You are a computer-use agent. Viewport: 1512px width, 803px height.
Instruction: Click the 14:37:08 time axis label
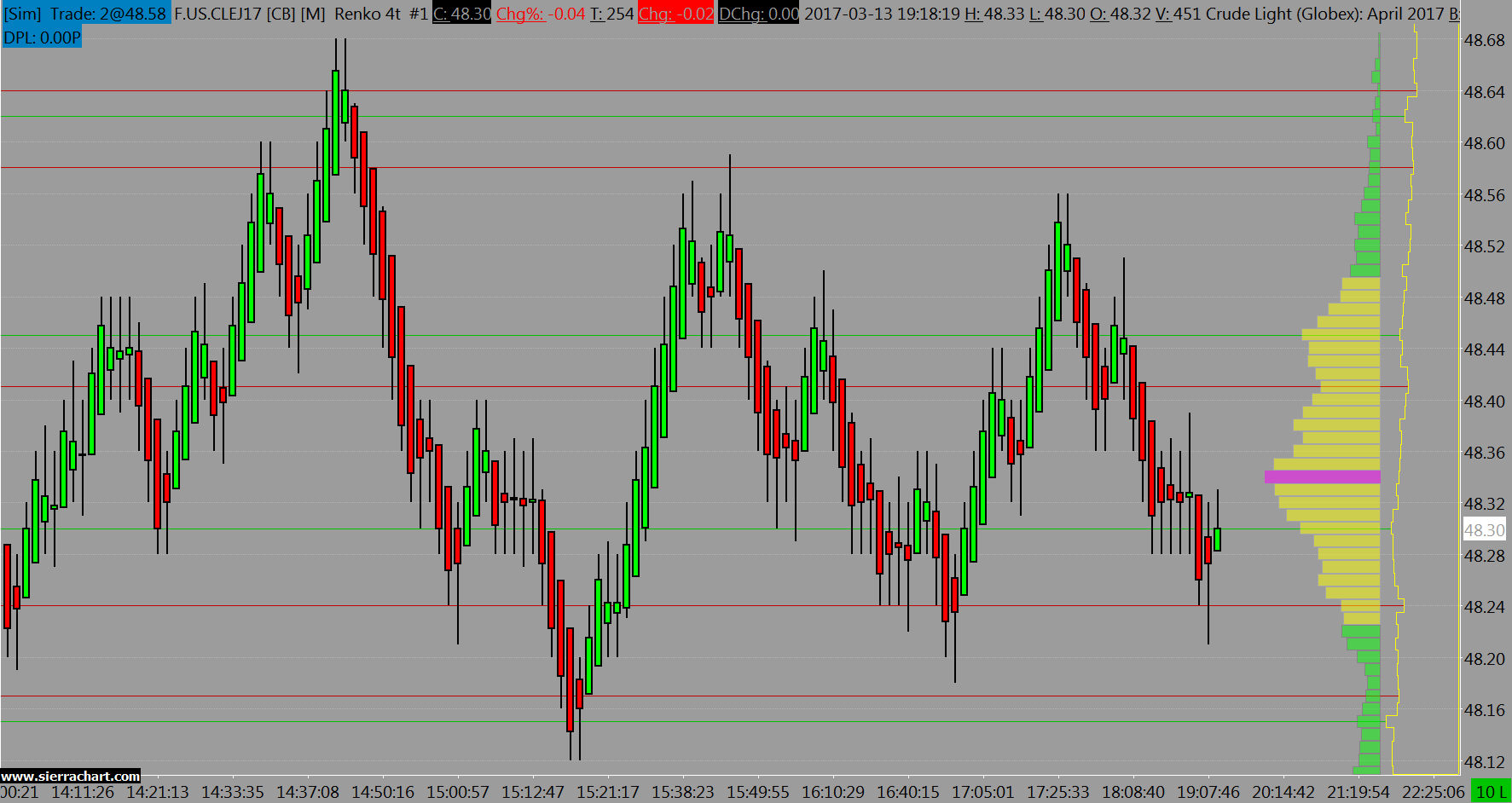pos(308,792)
